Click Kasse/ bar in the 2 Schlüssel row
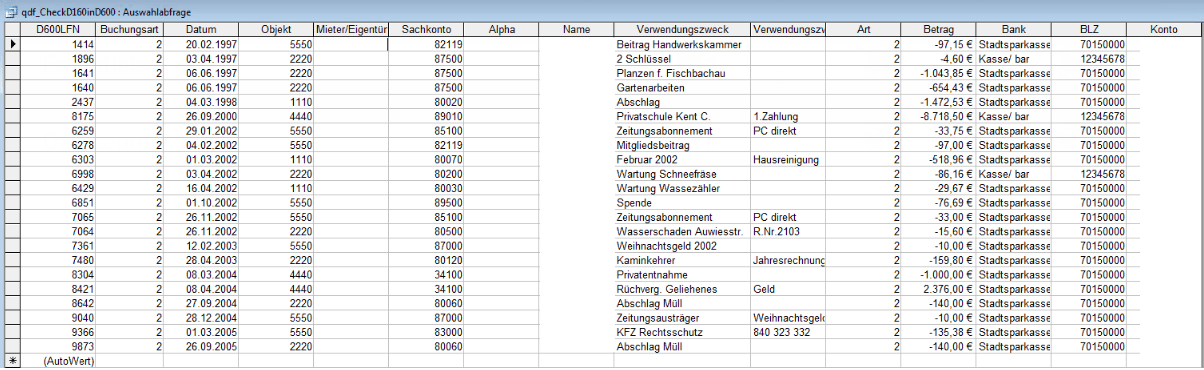Viewport: 1204px width, 370px height. (1014, 59)
